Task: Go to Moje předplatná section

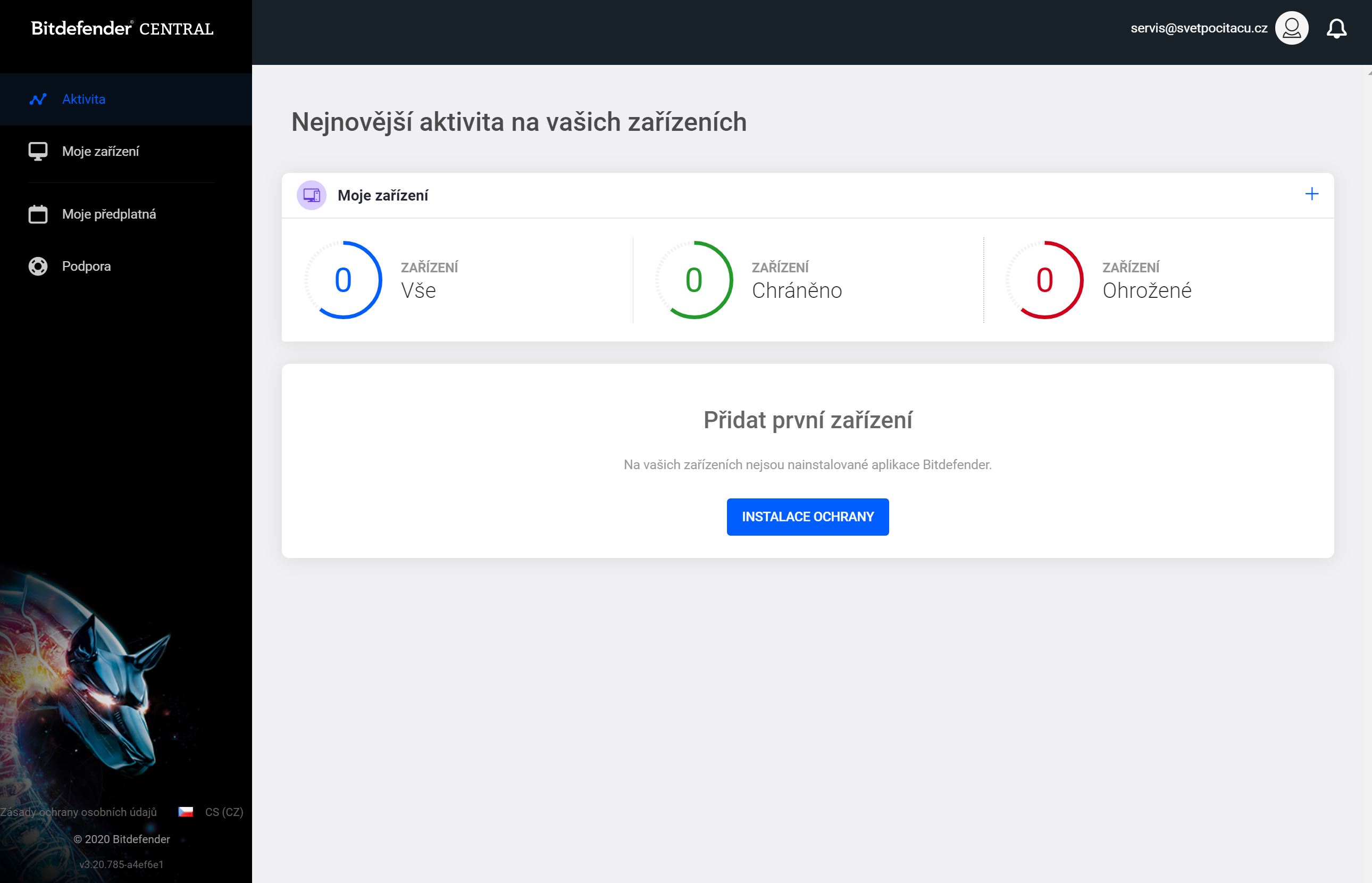Action: pos(109,214)
